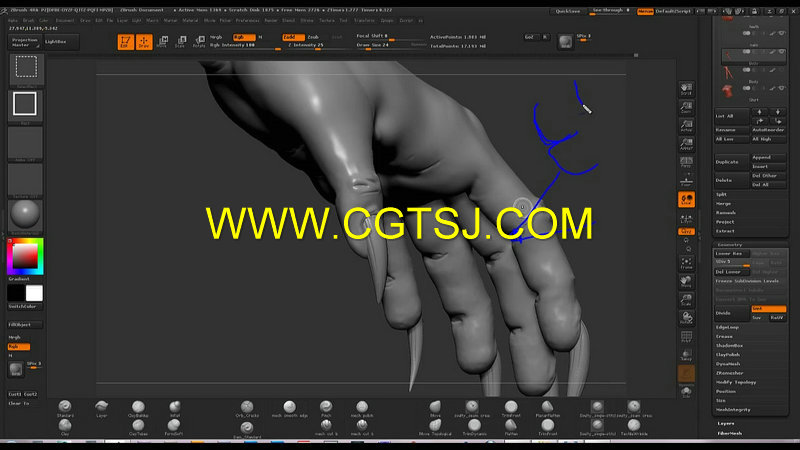Select the Move brush
Viewport: 800px width, 450px height.
(x=435, y=409)
